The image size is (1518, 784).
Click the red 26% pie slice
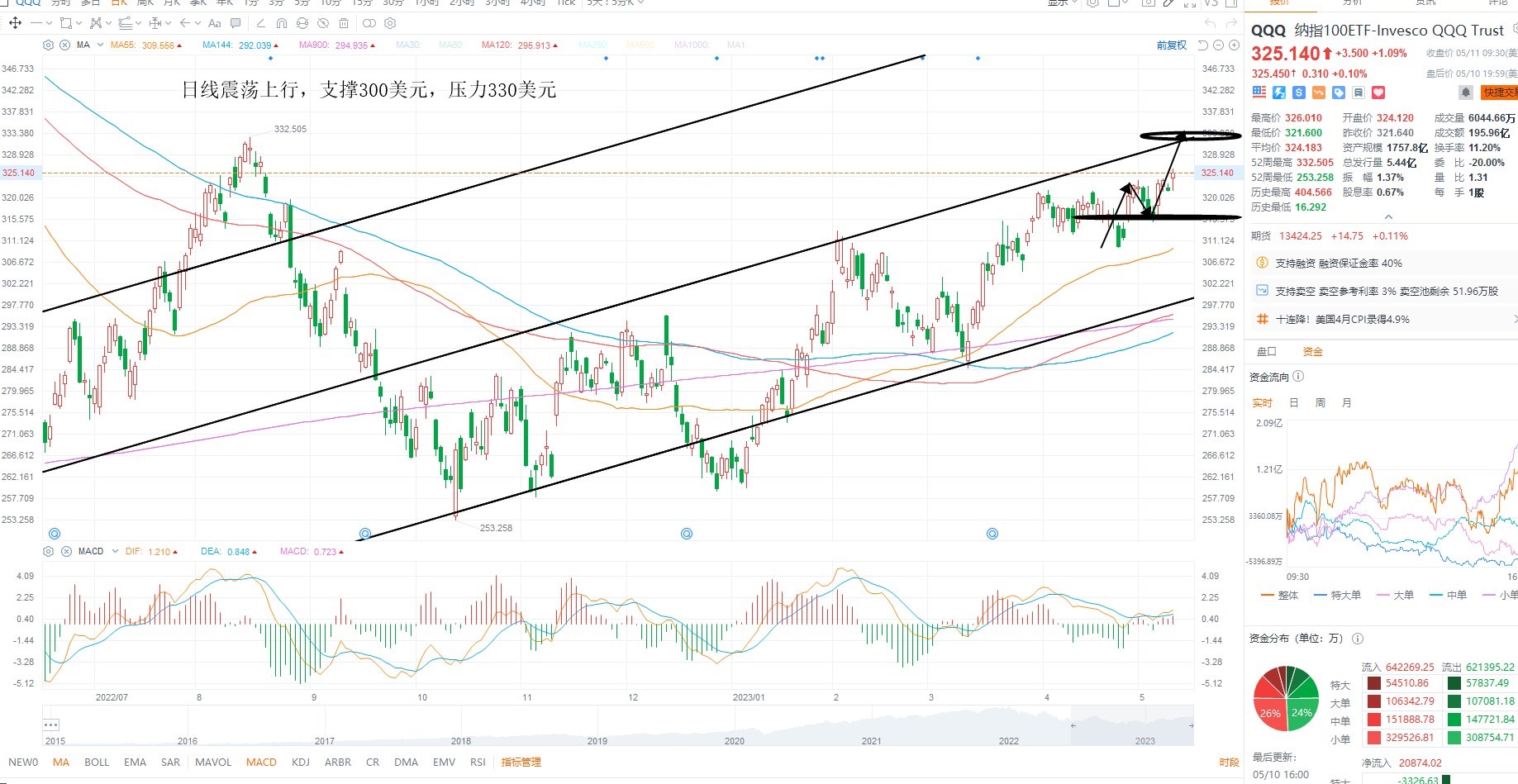click(1269, 712)
